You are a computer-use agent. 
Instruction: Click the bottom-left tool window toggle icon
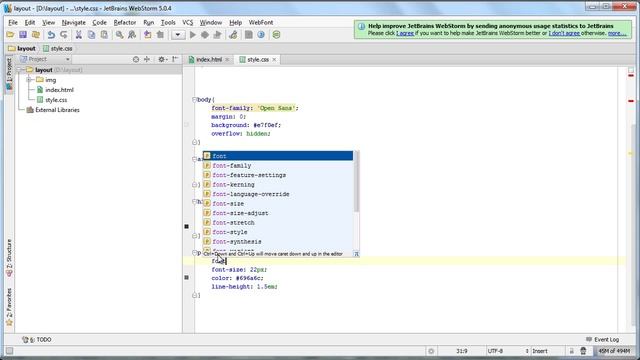pyautogui.click(x=9, y=351)
